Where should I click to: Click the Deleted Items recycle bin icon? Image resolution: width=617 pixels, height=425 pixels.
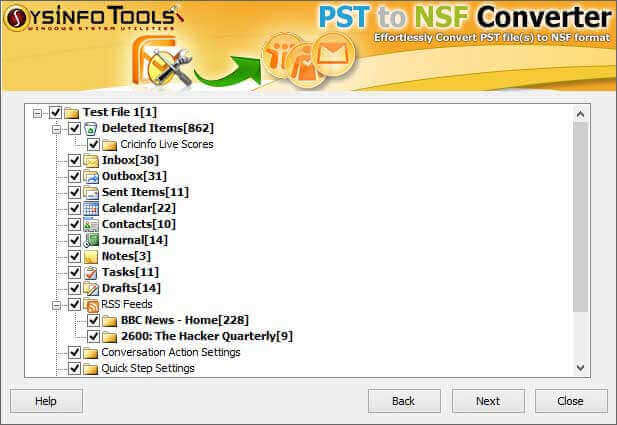tap(91, 128)
